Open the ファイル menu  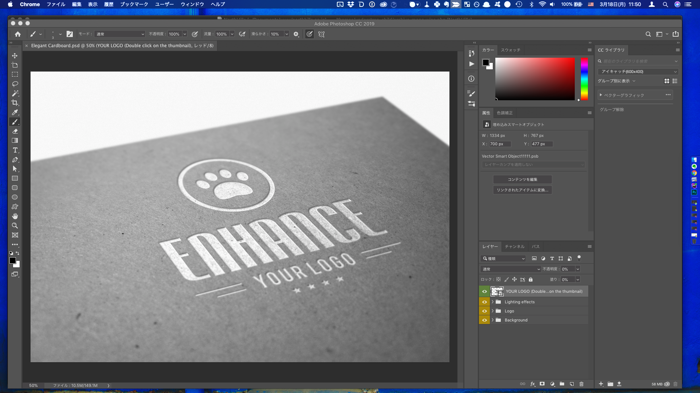56,4
